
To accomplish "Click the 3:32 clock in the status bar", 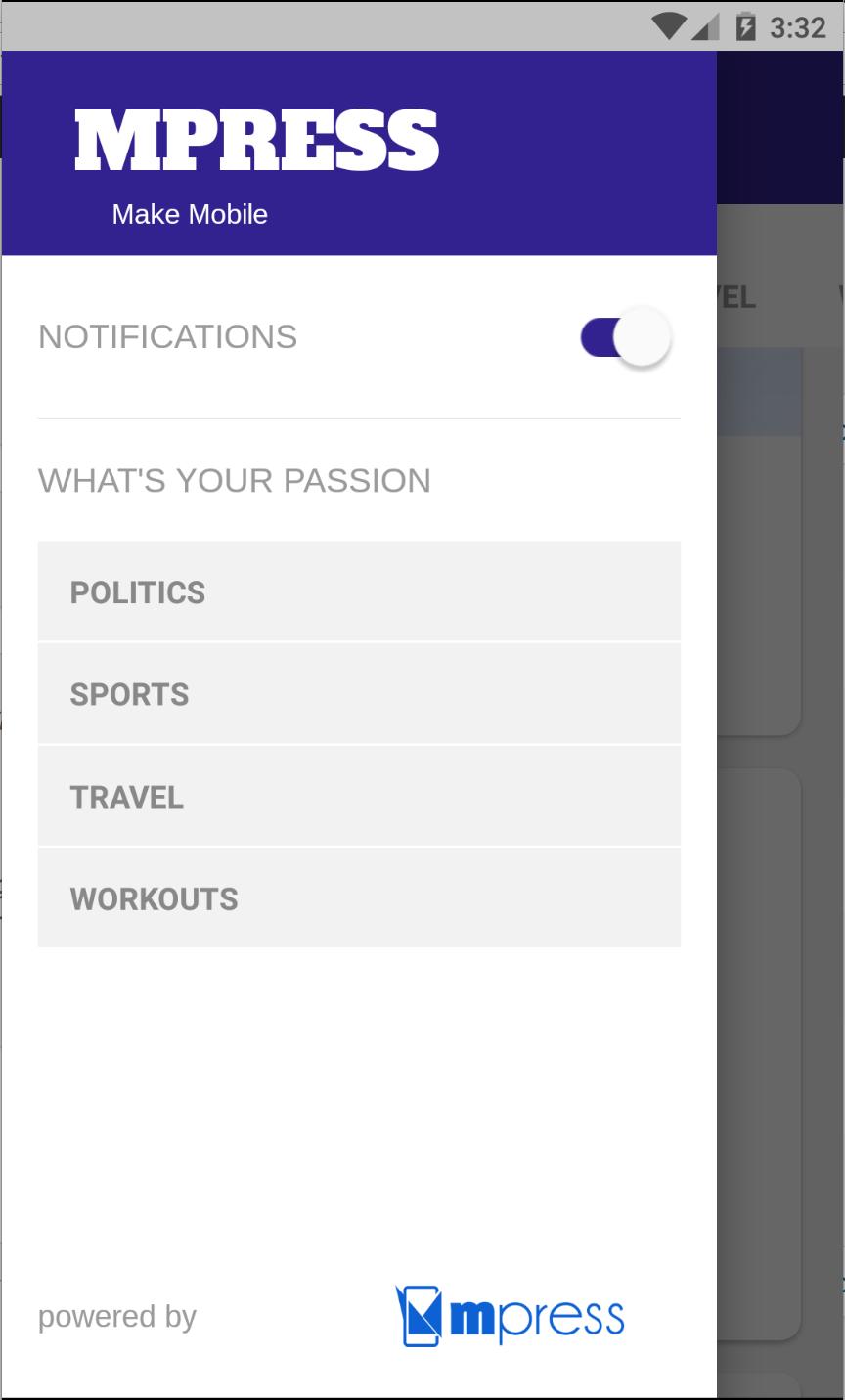I will [798, 27].
